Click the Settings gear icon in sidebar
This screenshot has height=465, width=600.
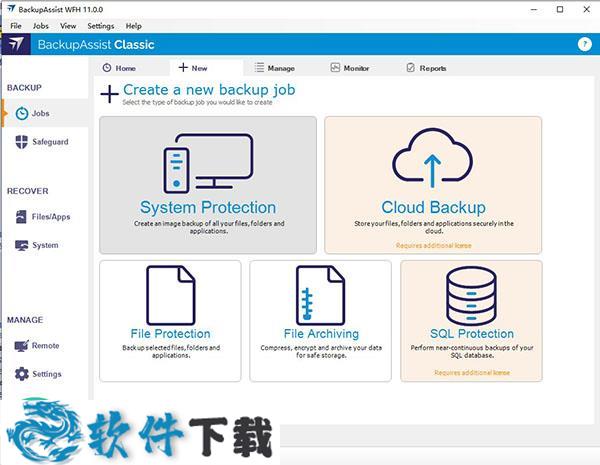tap(21, 374)
